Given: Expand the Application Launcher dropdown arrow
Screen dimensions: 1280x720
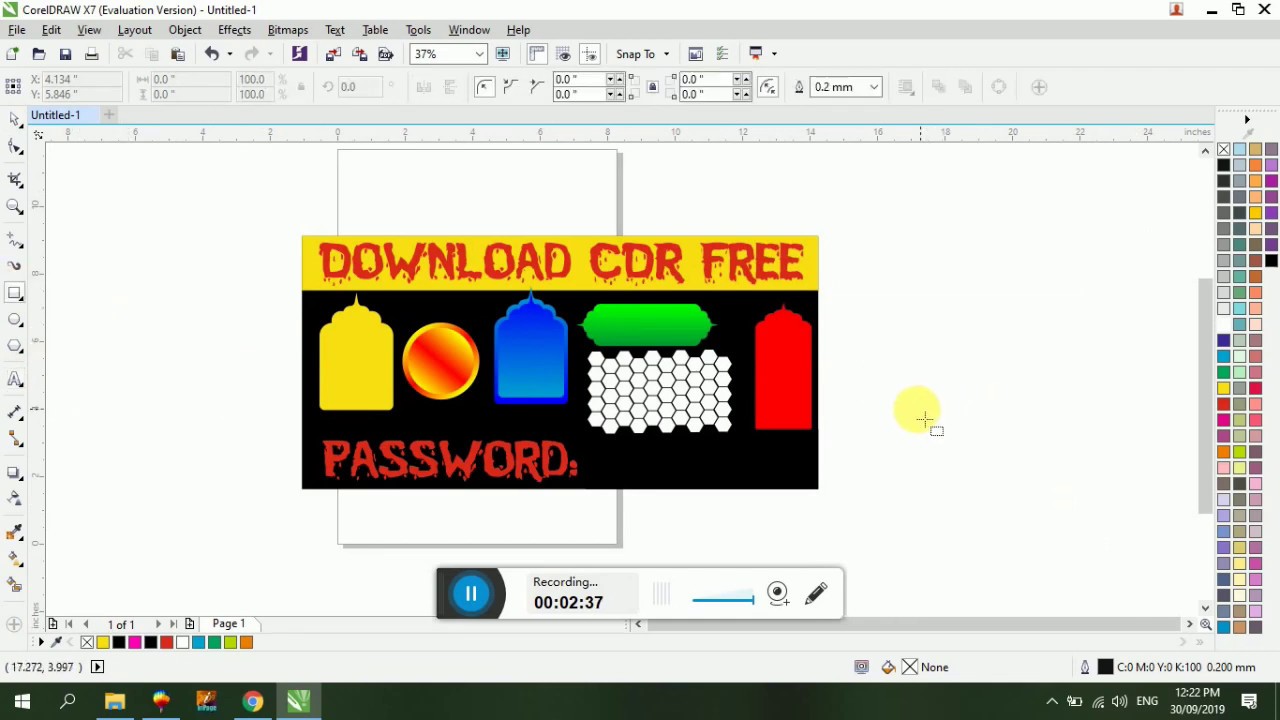Looking at the screenshot, I should 774,54.
